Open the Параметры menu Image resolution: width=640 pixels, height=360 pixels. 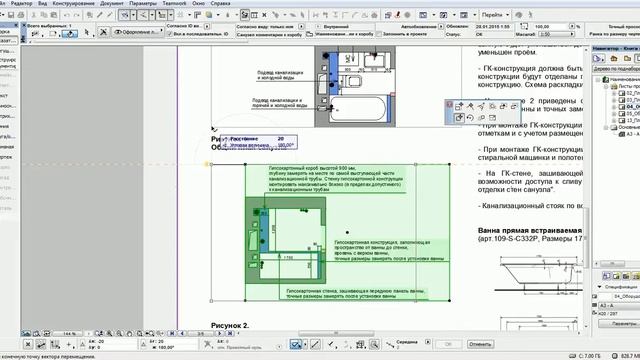click(143, 3)
